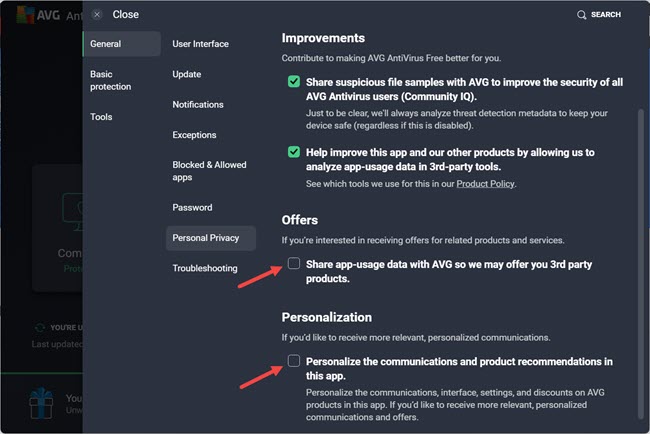
Task: Open the Tools settings category
Action: (x=101, y=117)
